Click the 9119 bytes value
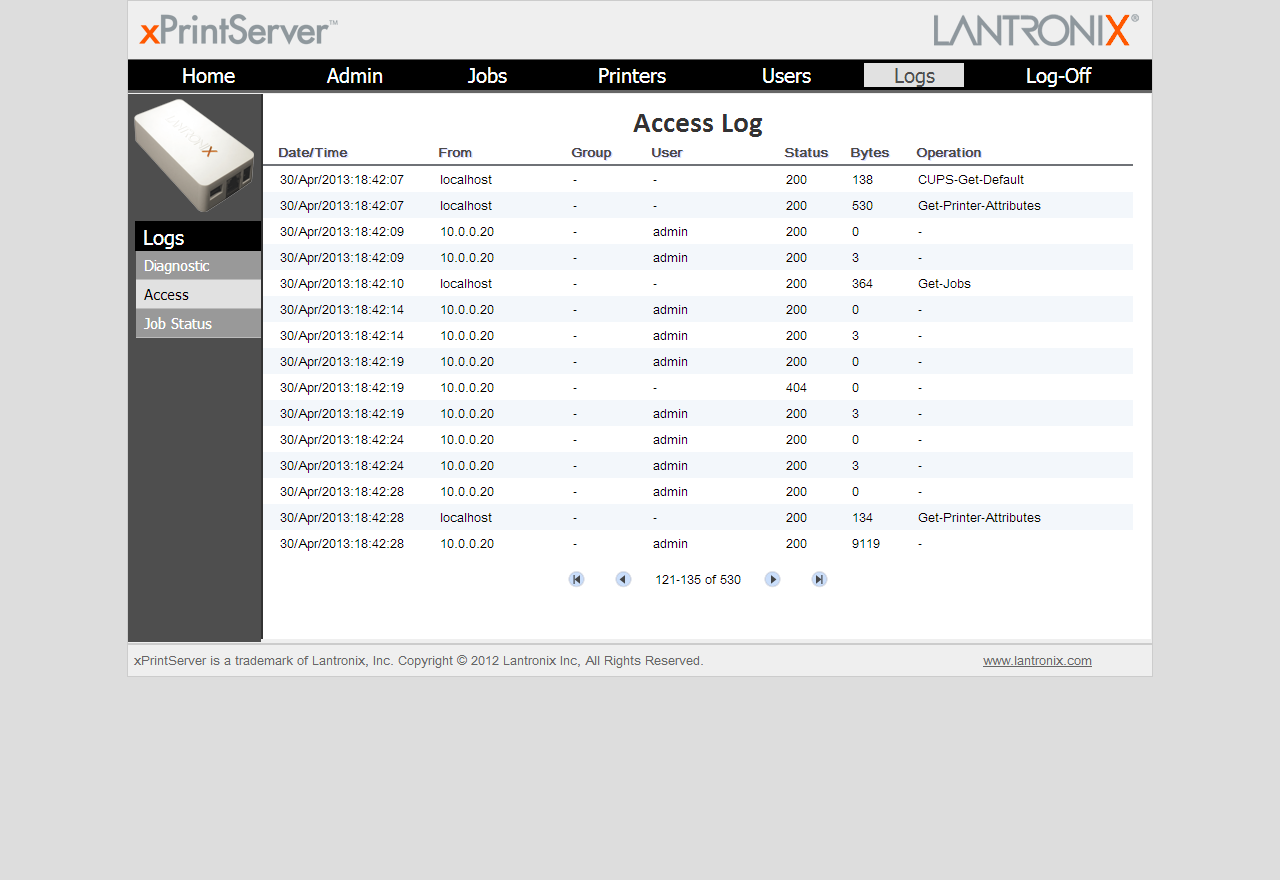1280x880 pixels. pos(866,544)
